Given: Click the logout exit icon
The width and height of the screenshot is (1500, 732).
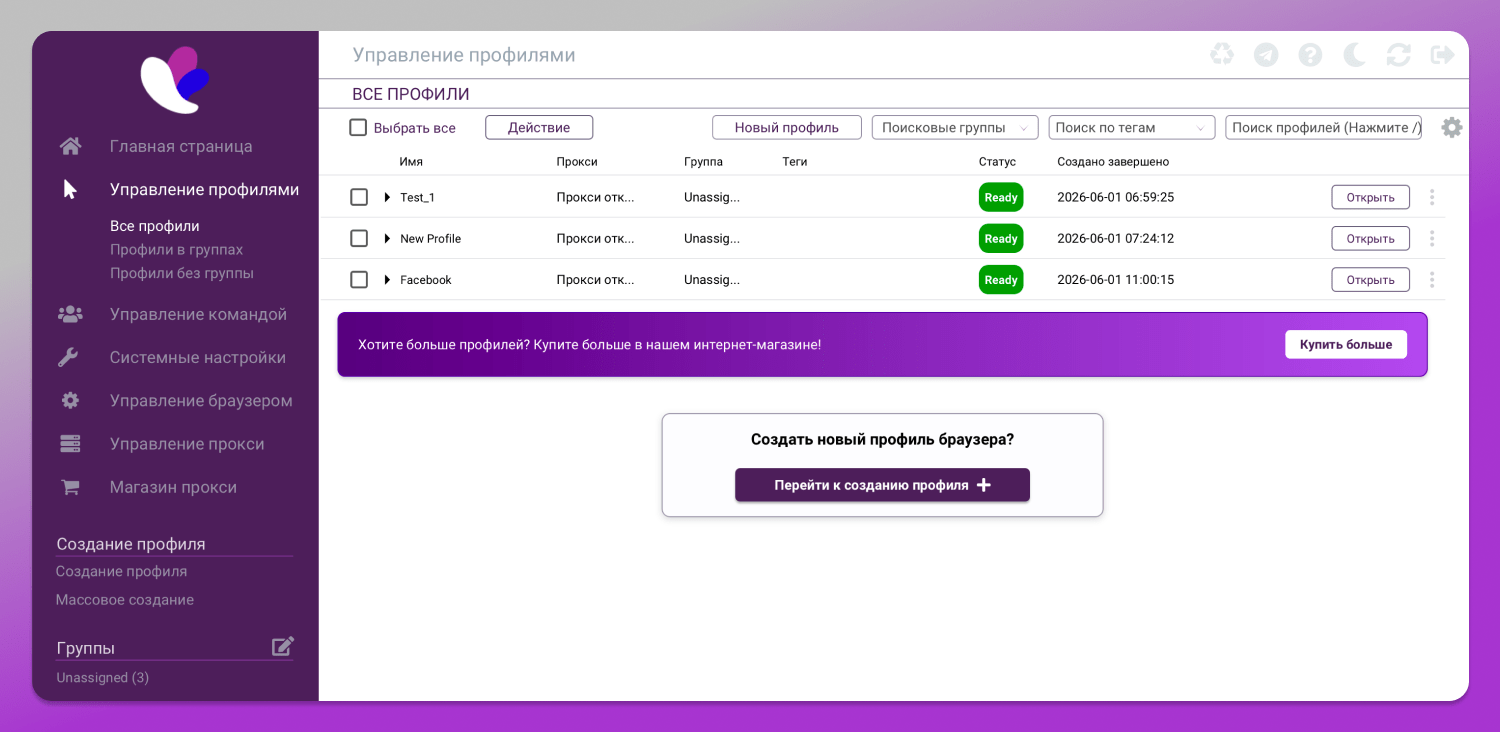Looking at the screenshot, I should 1442,55.
